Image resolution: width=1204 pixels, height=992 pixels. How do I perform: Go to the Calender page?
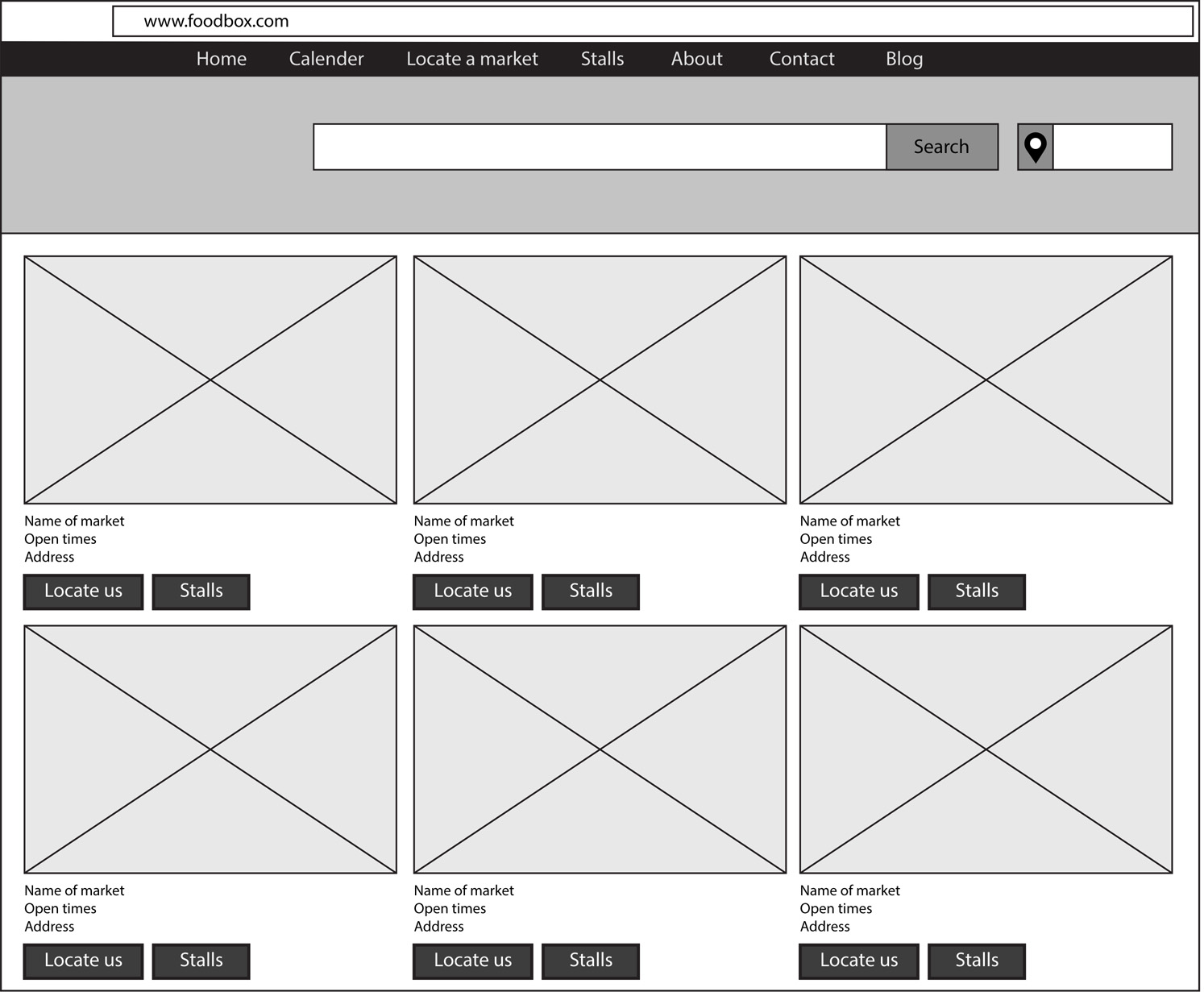click(x=326, y=59)
